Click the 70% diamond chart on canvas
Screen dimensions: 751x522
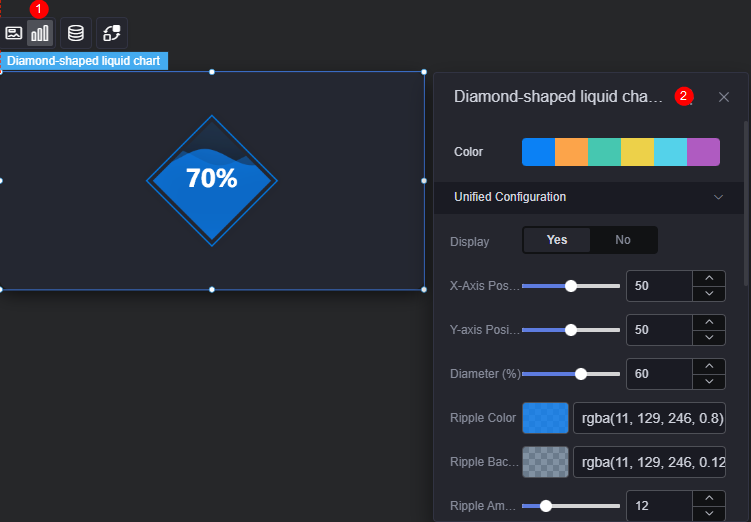(x=212, y=181)
